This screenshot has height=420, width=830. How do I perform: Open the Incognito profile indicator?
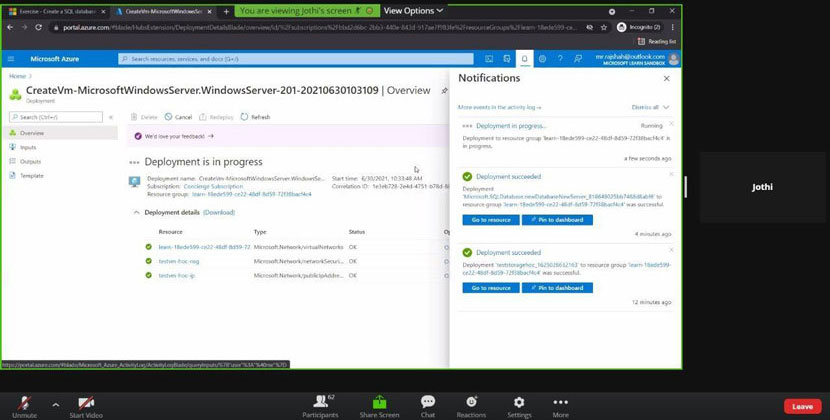(x=638, y=27)
